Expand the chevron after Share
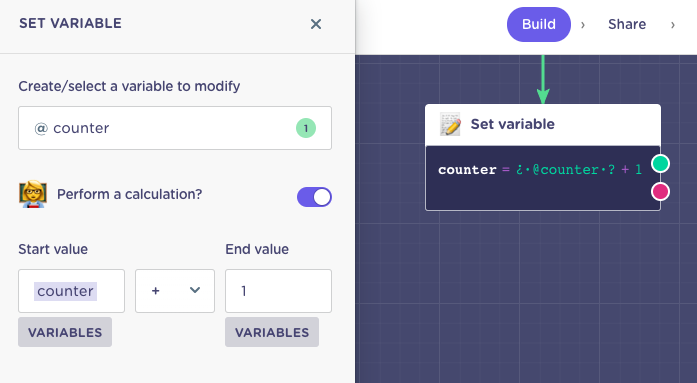The height and width of the screenshot is (383, 697). click(x=673, y=25)
